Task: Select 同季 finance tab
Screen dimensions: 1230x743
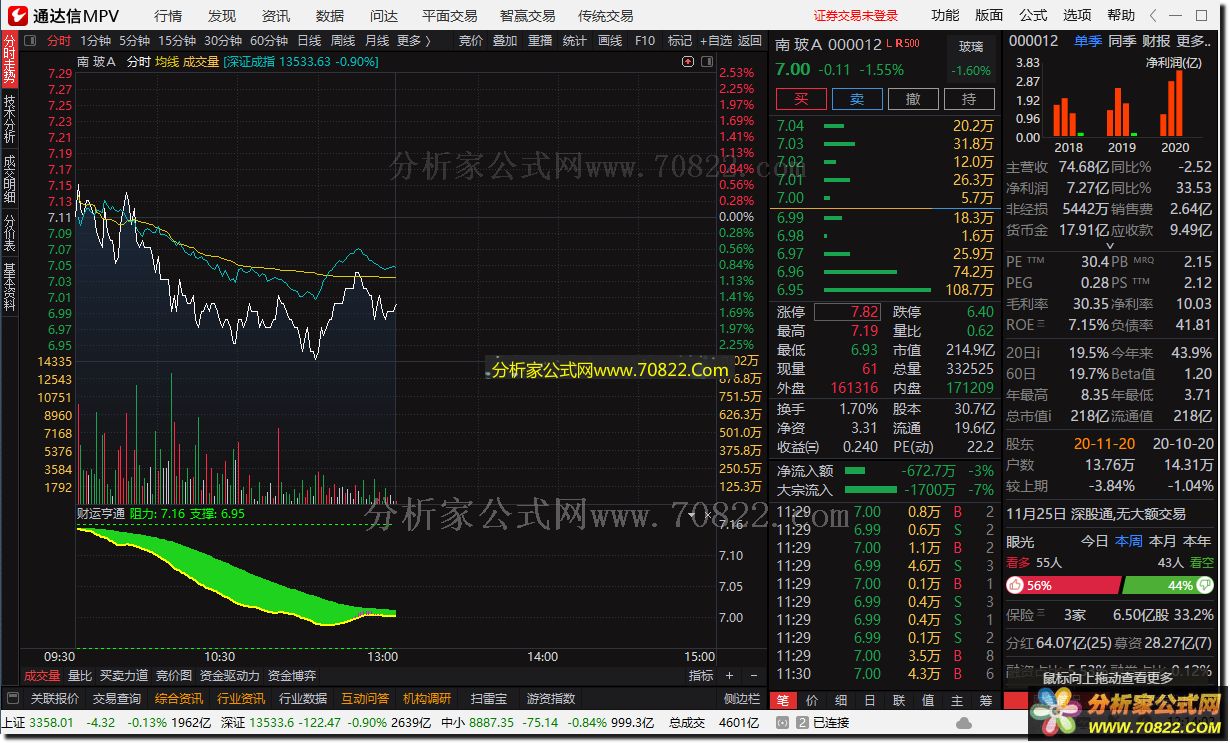Action: click(1121, 41)
